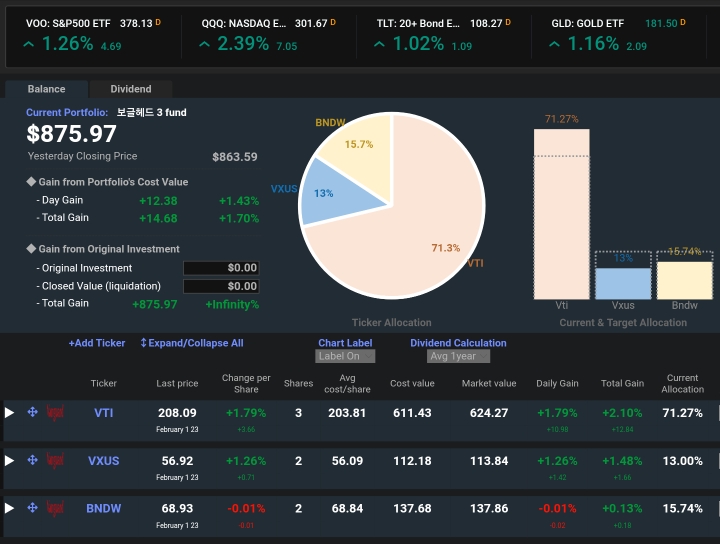Click the +Add Ticker link
Image resolution: width=720 pixels, height=544 pixels.
[97, 343]
